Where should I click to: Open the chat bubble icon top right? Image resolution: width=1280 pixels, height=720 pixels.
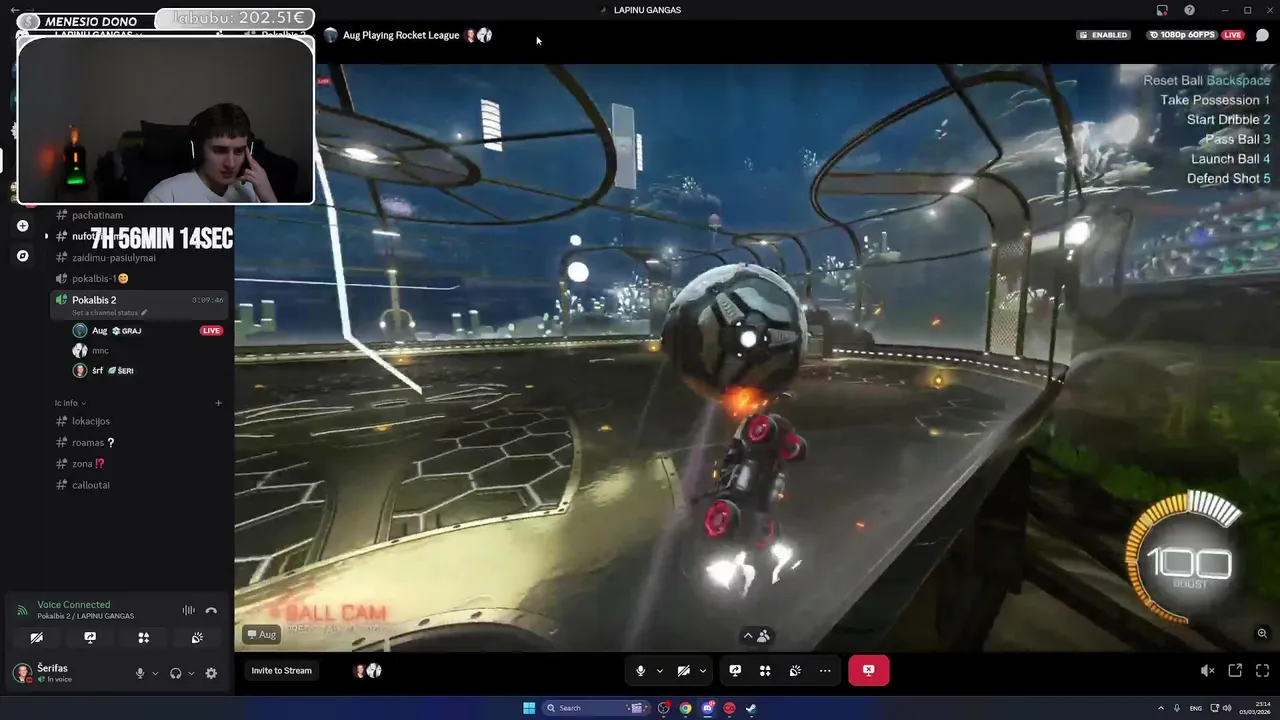(x=1262, y=35)
